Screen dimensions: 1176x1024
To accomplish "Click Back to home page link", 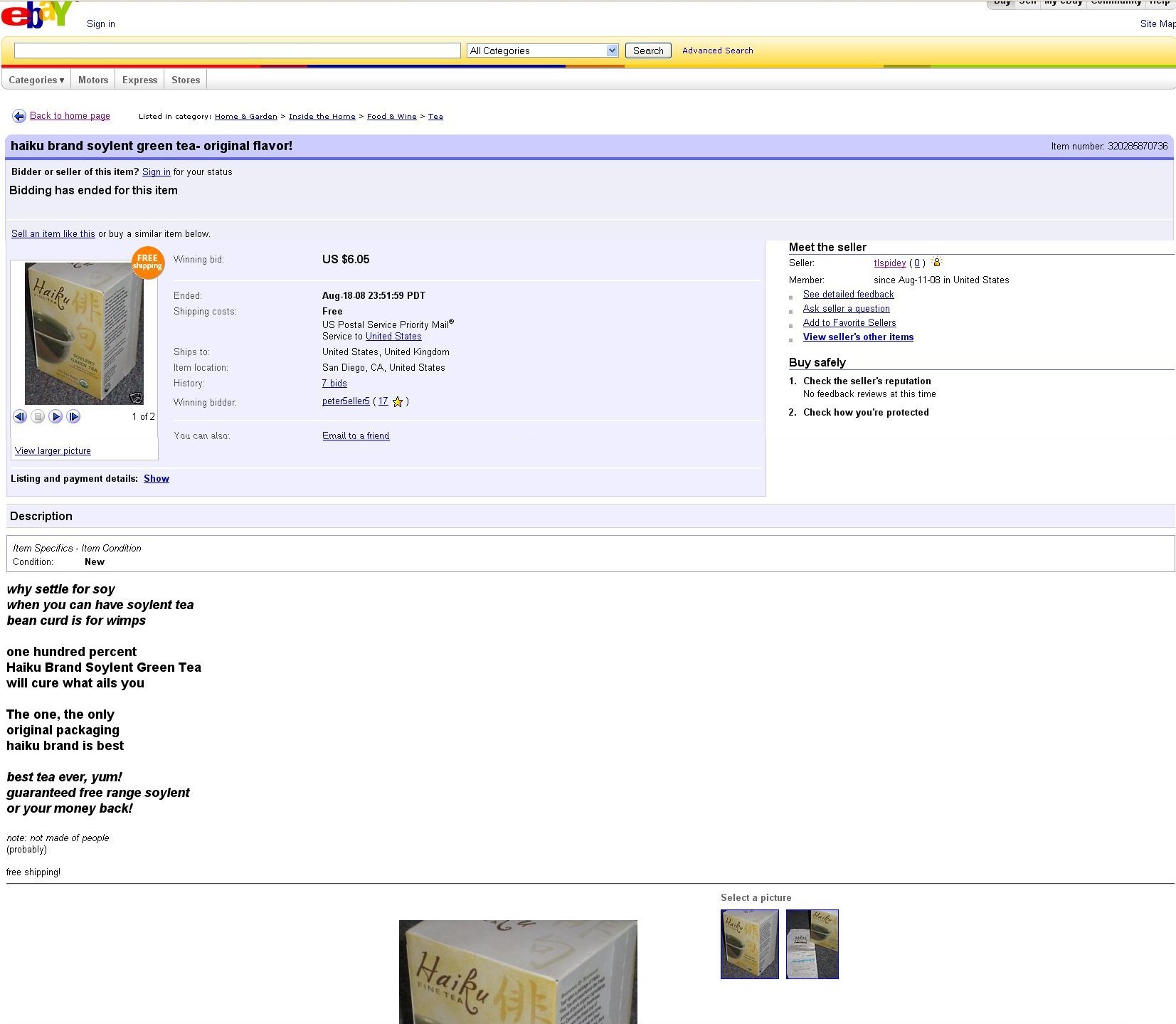I will (70, 115).
